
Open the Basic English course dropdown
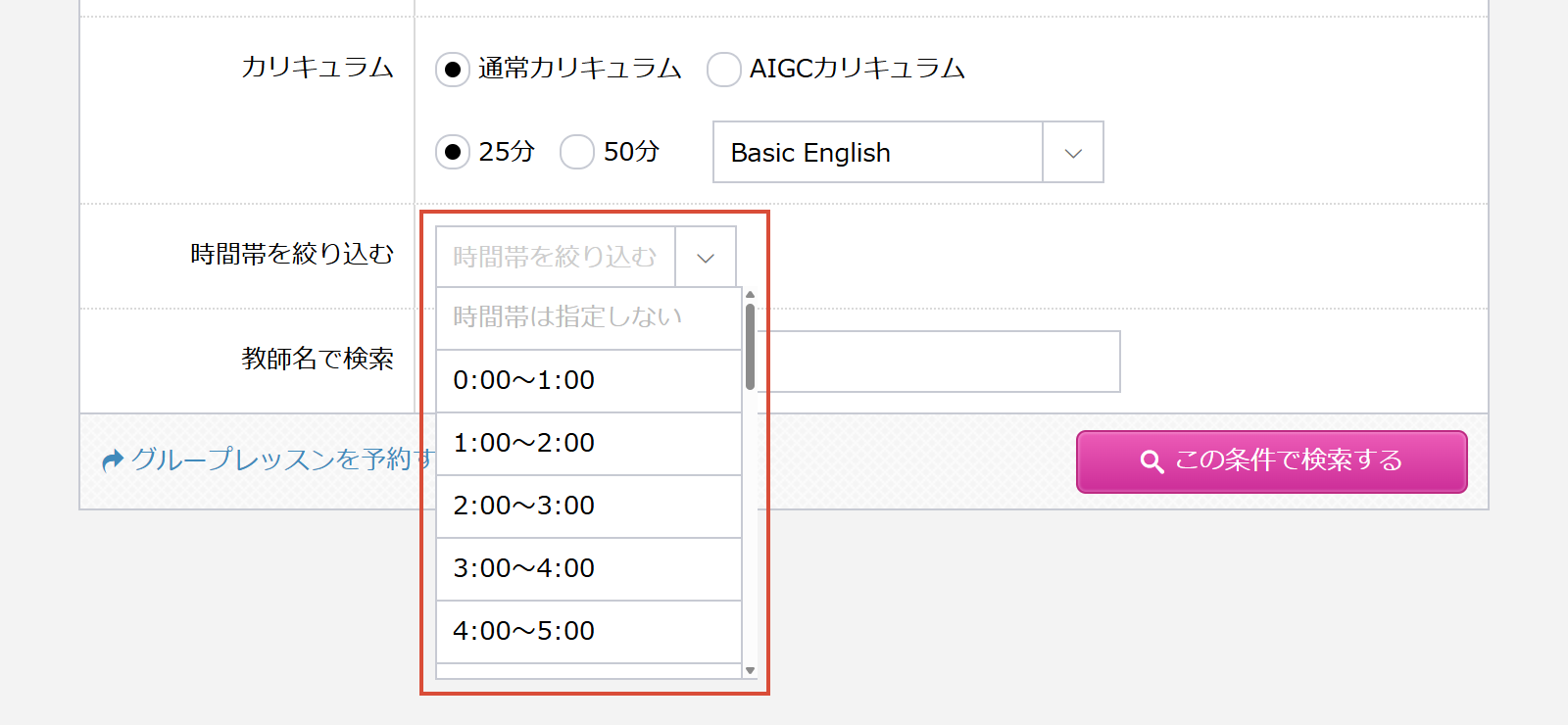907,152
